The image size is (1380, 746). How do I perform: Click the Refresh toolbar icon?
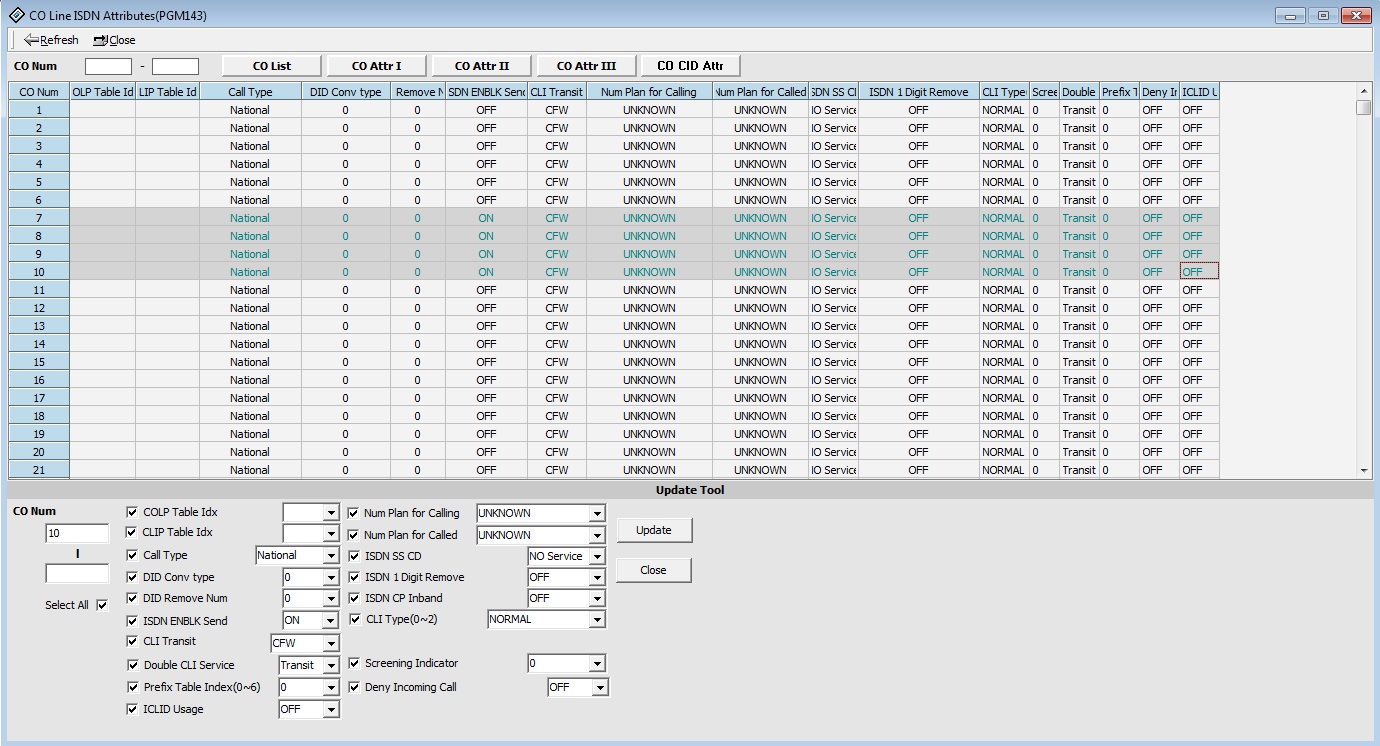click(x=31, y=40)
